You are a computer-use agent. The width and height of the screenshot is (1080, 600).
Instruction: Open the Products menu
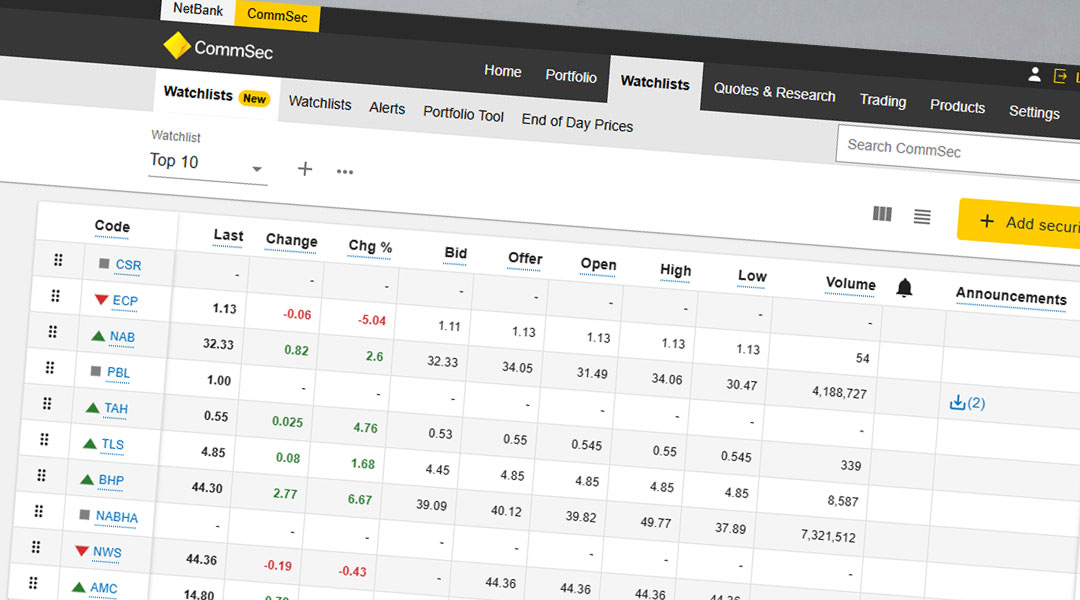(957, 106)
